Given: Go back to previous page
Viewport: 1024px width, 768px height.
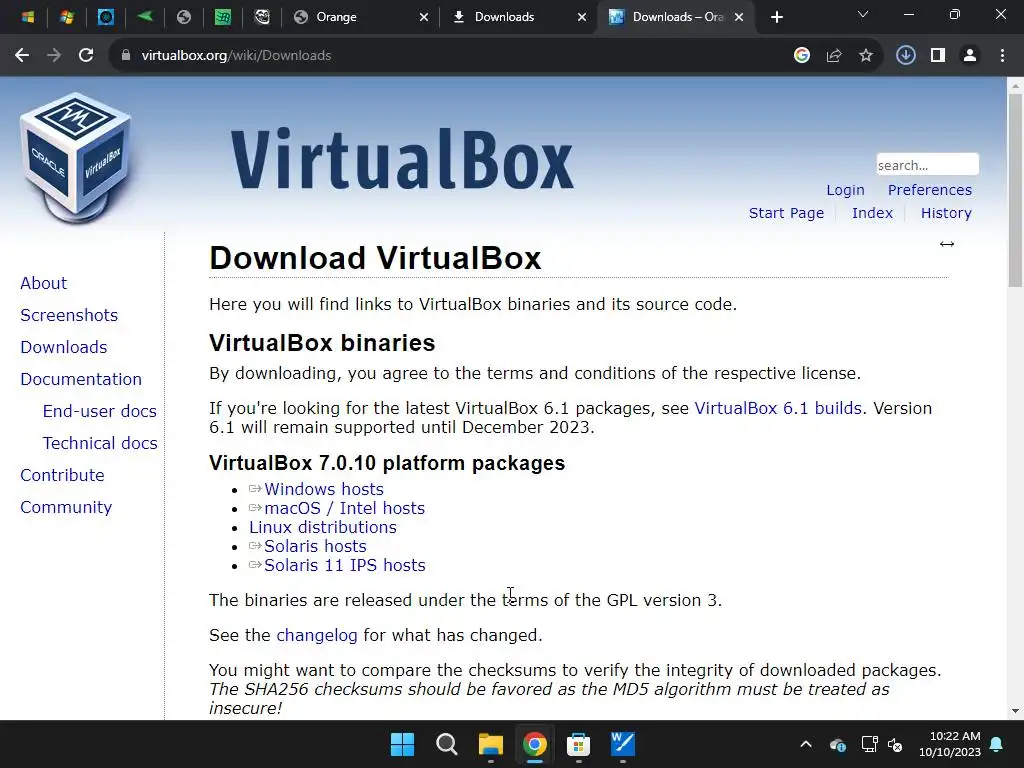Looking at the screenshot, I should (x=22, y=56).
